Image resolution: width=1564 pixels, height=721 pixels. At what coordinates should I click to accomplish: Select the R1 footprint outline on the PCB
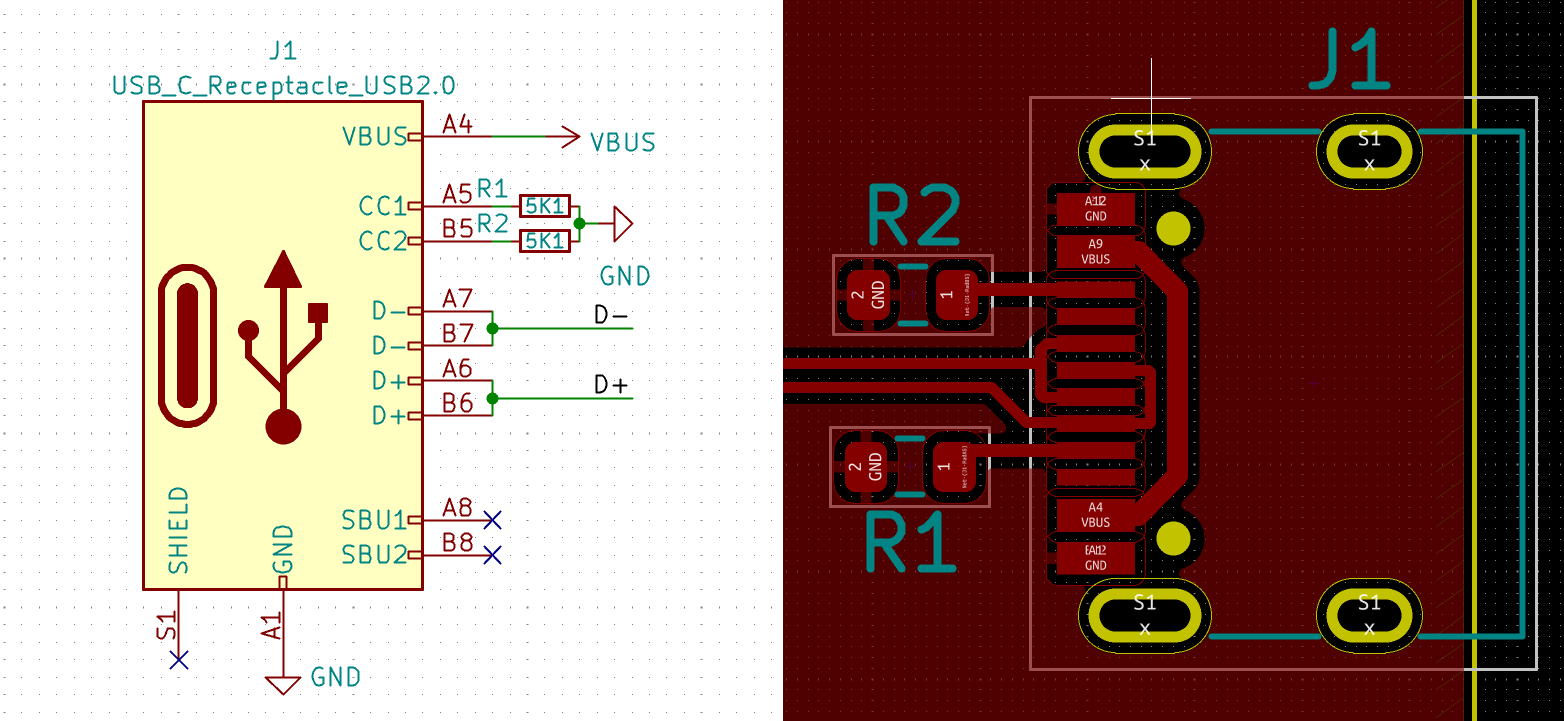click(x=910, y=465)
